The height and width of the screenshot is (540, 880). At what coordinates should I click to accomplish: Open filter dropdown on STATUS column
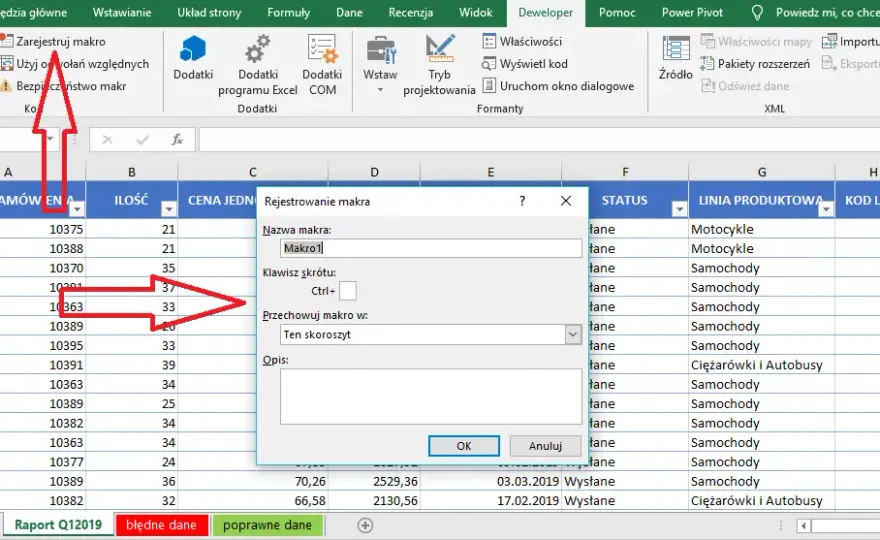[x=679, y=209]
